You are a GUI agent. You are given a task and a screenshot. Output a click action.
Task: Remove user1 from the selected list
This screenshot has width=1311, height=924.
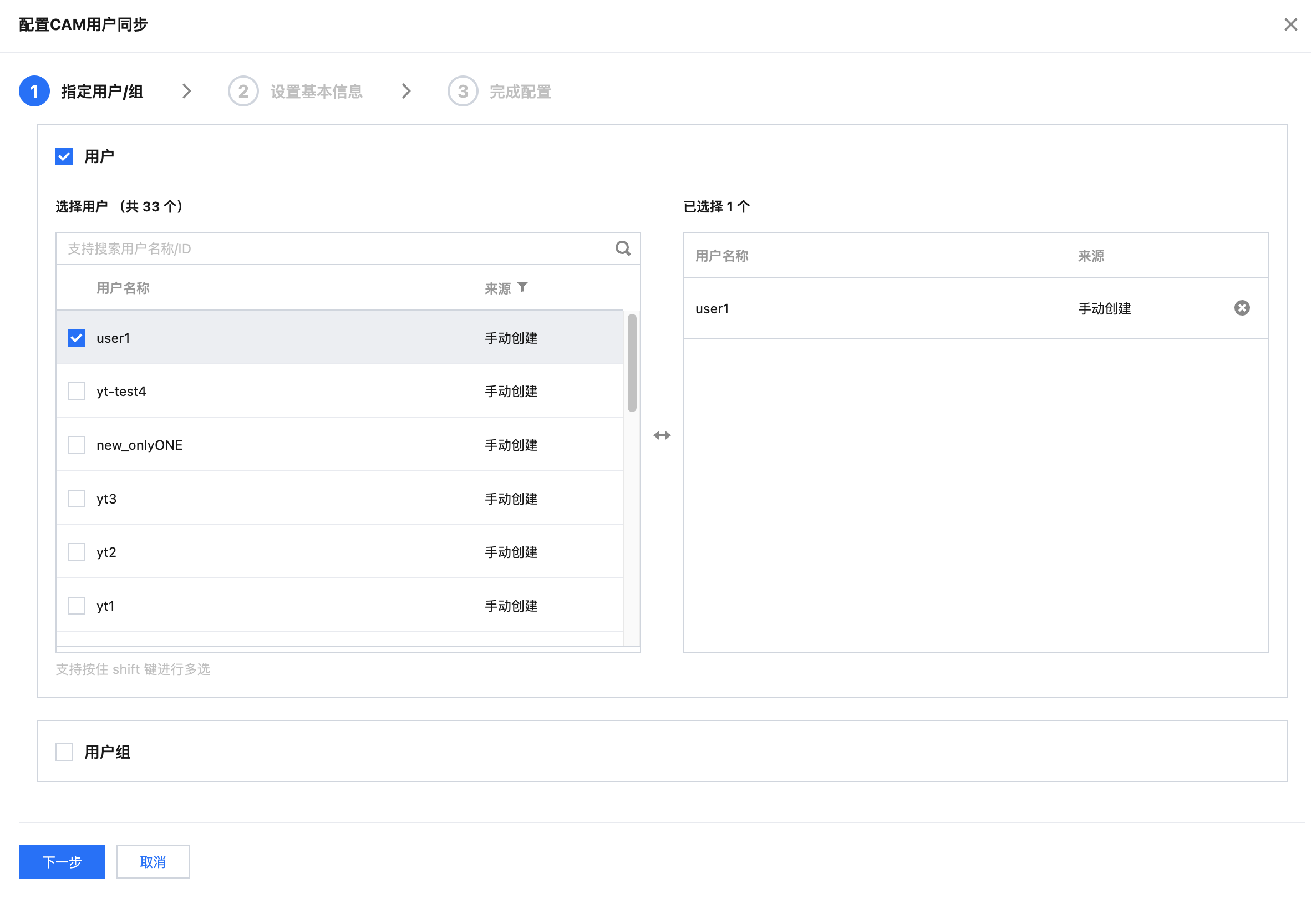coord(1242,308)
